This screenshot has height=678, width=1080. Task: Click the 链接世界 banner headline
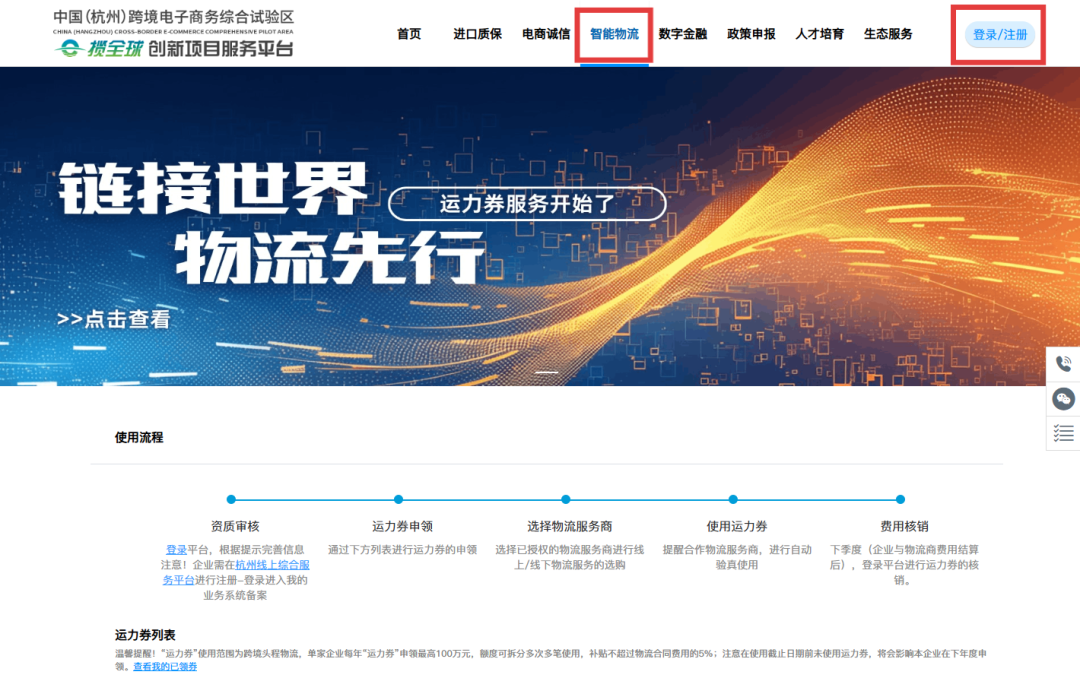214,189
